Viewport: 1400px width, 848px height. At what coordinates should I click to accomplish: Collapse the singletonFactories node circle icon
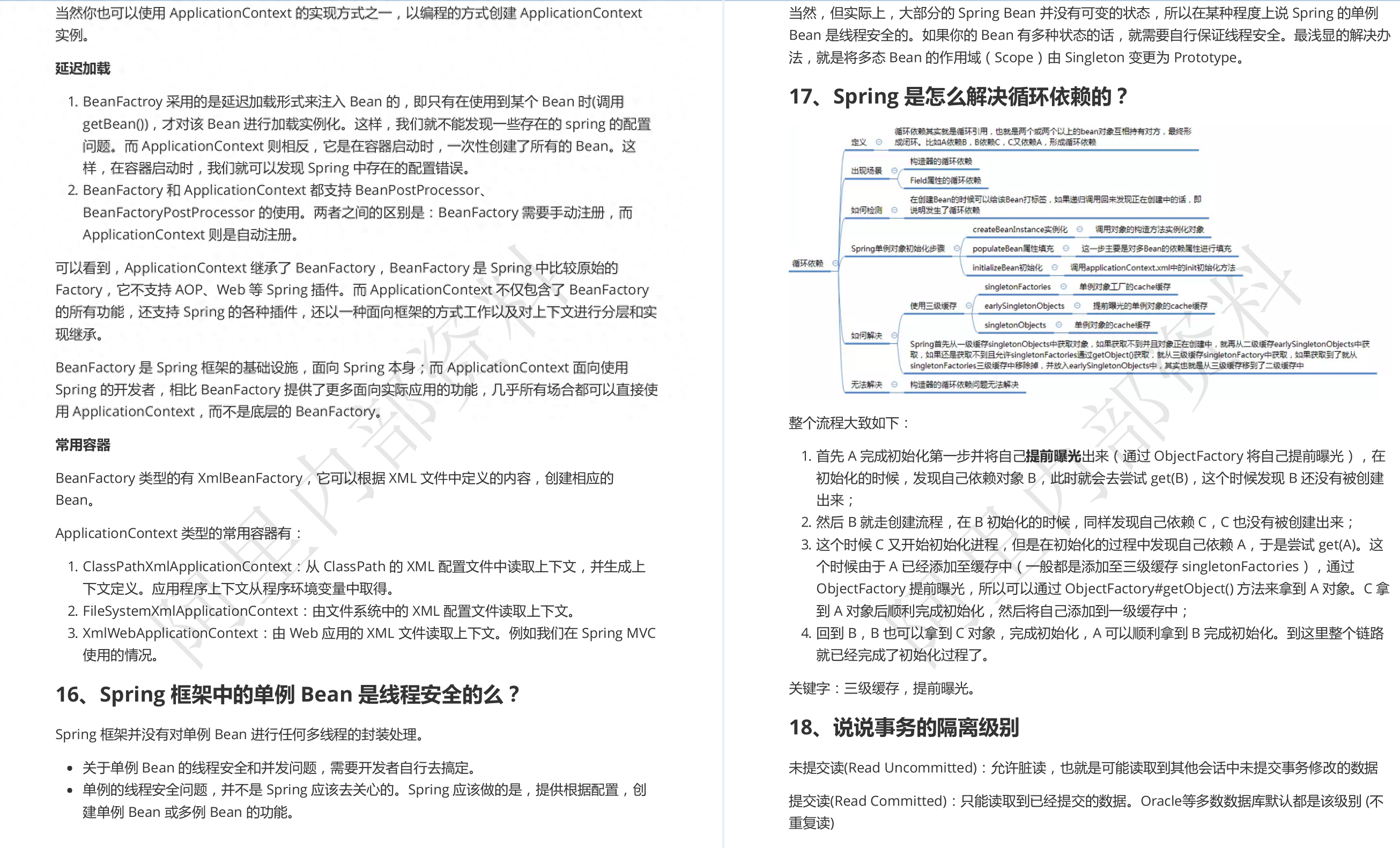pos(1064,287)
